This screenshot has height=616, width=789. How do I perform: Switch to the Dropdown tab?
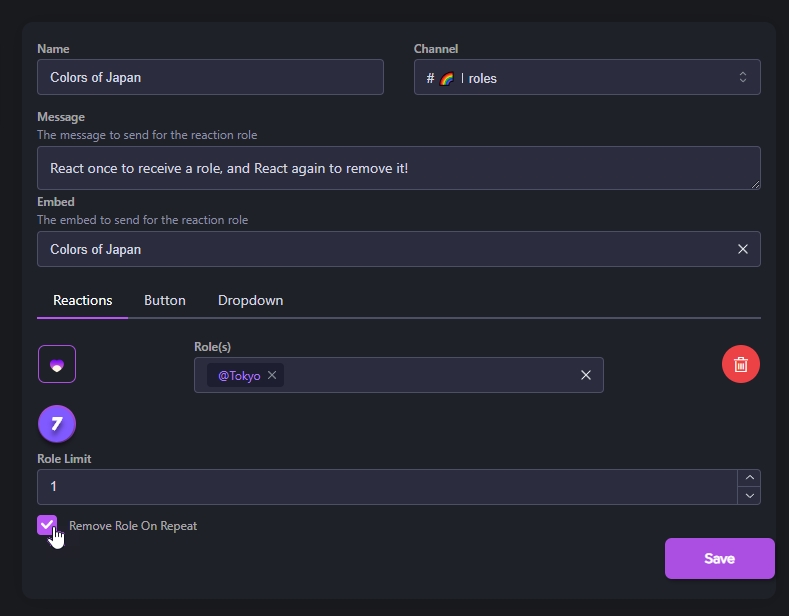tap(250, 300)
